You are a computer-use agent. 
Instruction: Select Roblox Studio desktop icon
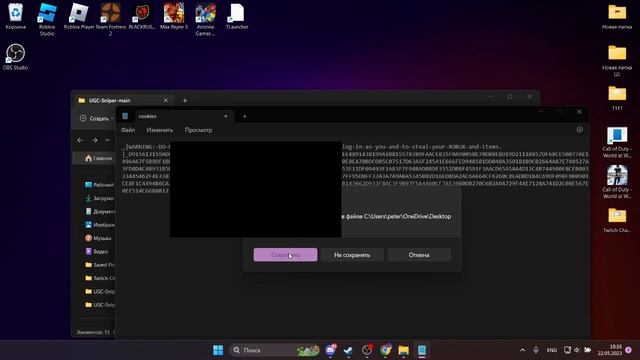[47, 19]
